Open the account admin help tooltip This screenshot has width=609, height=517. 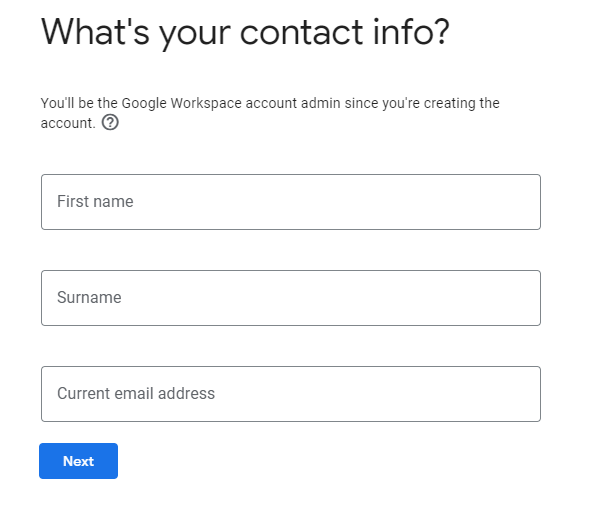tap(110, 123)
